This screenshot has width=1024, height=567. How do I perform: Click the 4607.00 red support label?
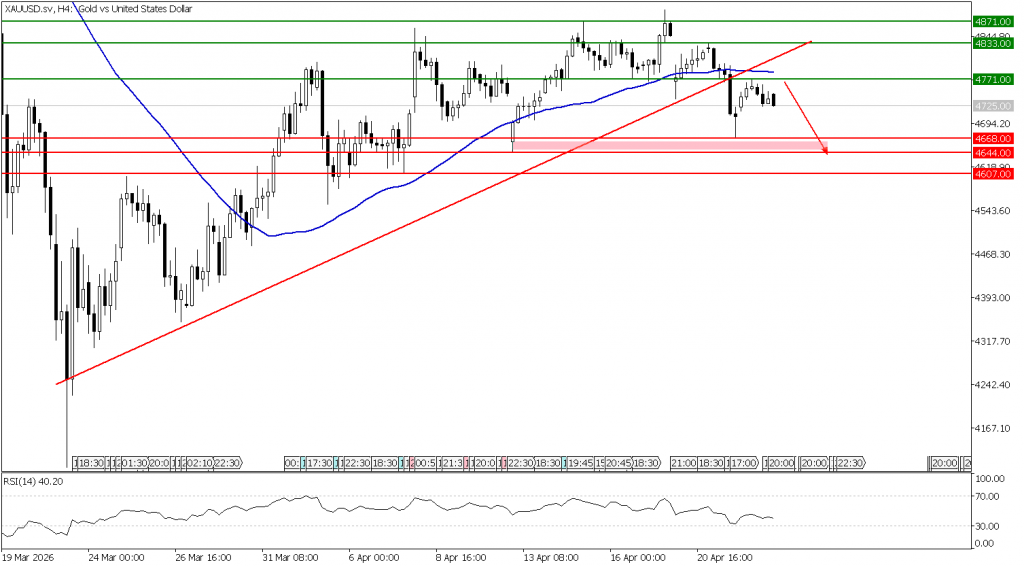pos(993,173)
